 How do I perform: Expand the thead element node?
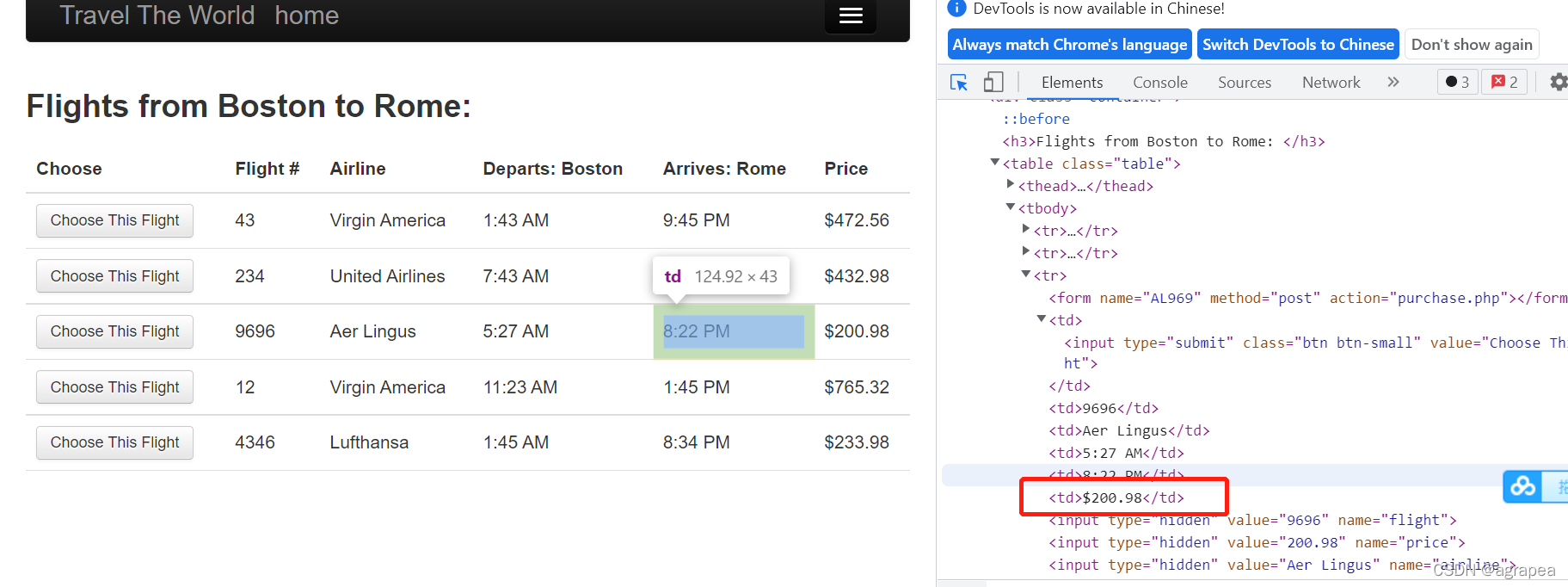[x=1011, y=184]
